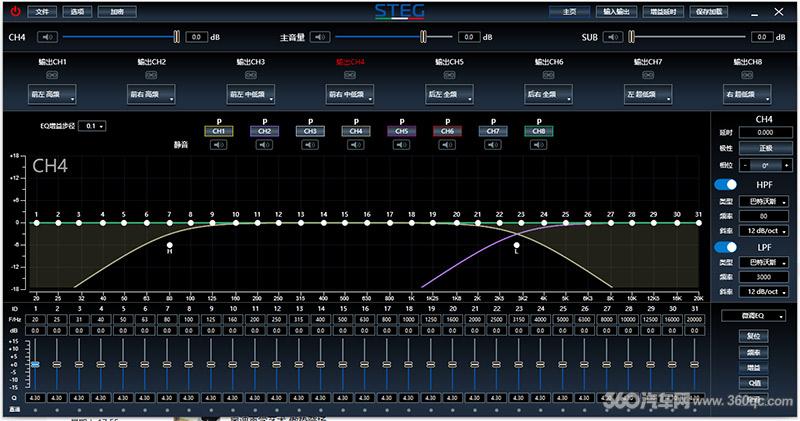Toggle the LPF switch
This screenshot has height=421, width=800.
click(726, 247)
